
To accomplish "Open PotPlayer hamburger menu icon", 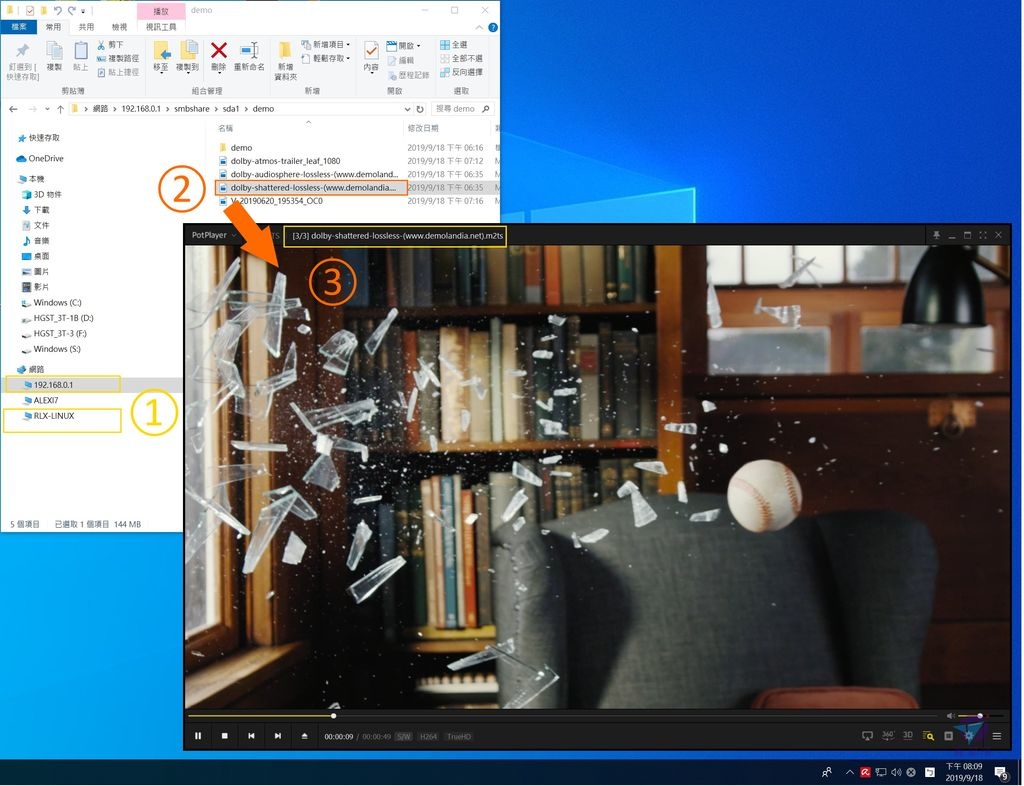I will point(997,736).
